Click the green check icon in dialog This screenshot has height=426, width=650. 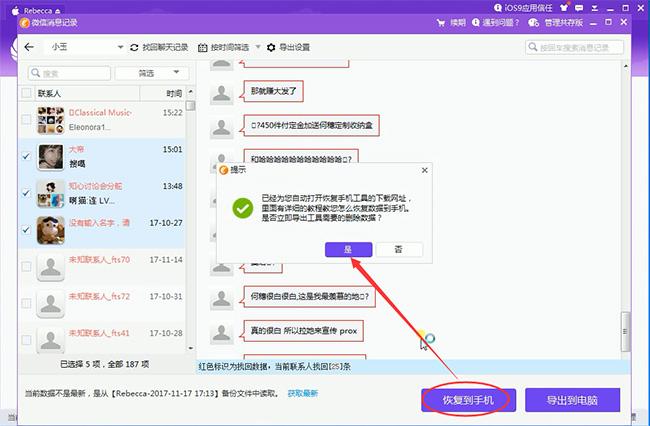pyautogui.click(x=243, y=208)
